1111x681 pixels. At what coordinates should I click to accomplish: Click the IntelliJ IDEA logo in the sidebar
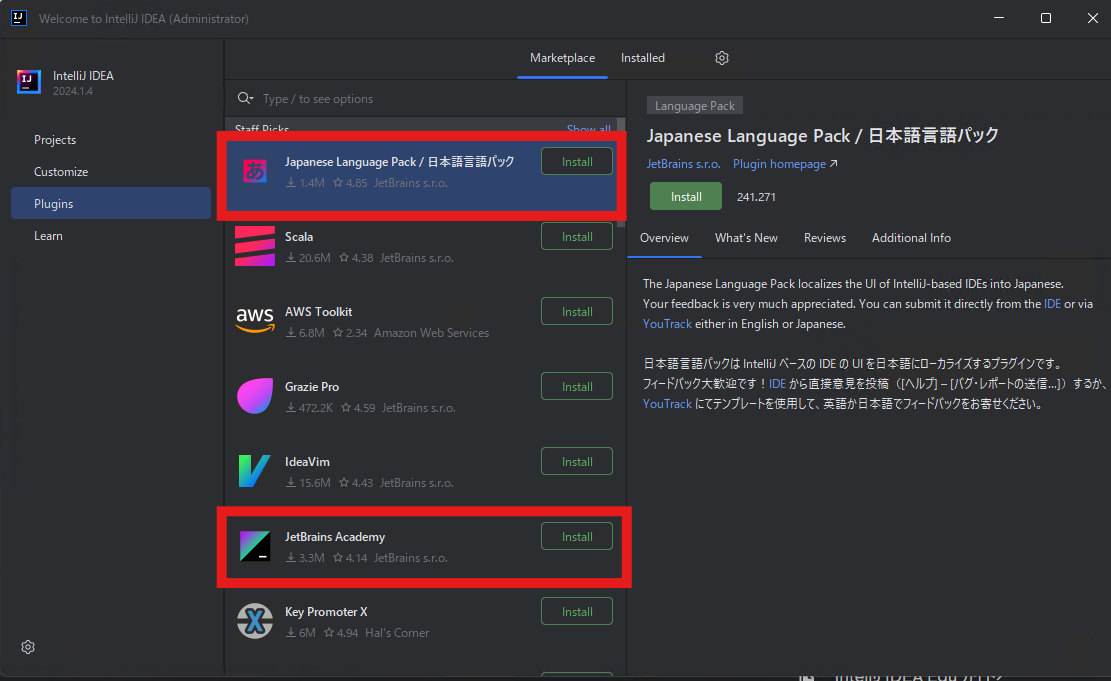pos(28,82)
